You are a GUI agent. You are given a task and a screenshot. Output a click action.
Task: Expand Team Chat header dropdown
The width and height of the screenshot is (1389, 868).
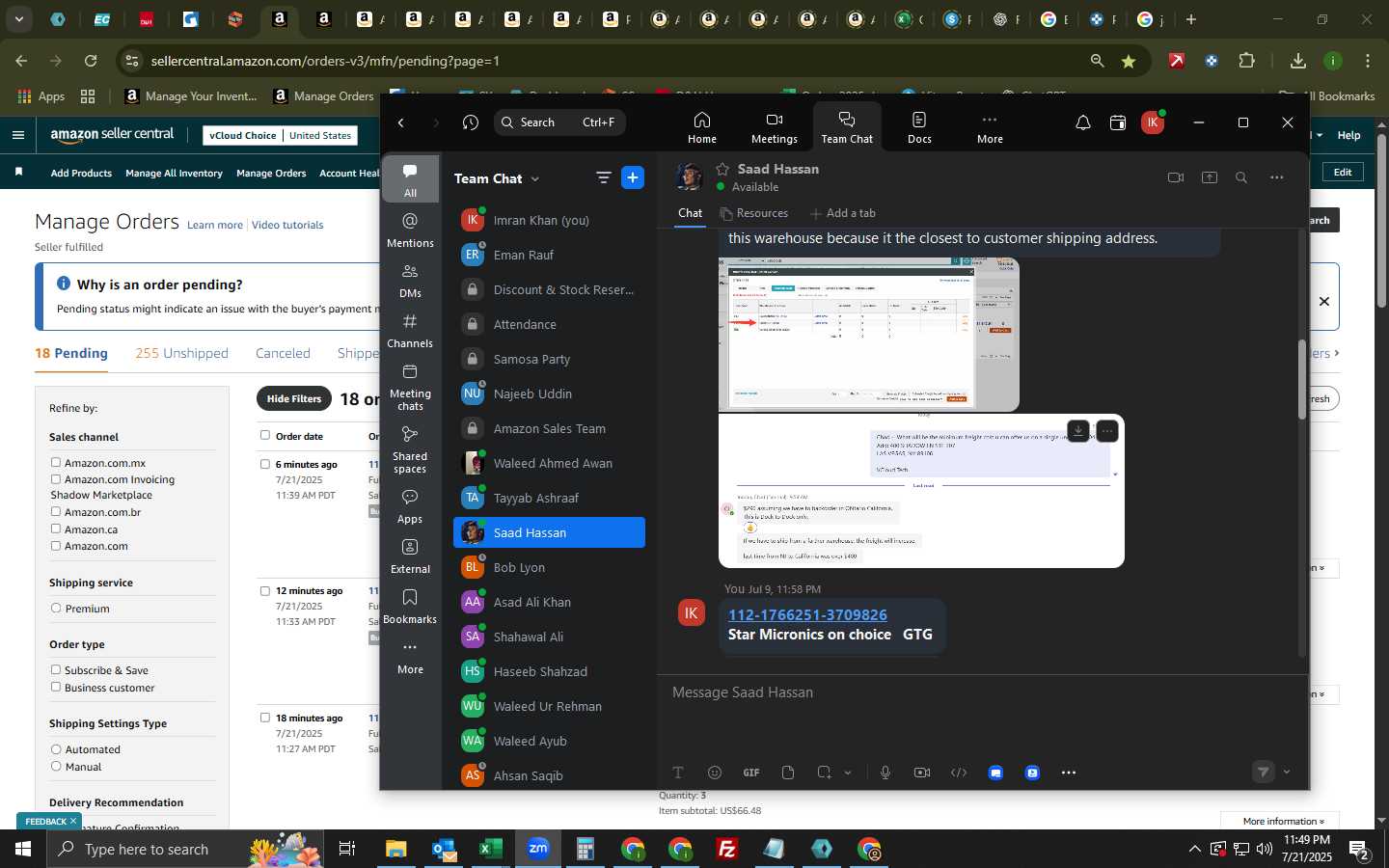(535, 178)
